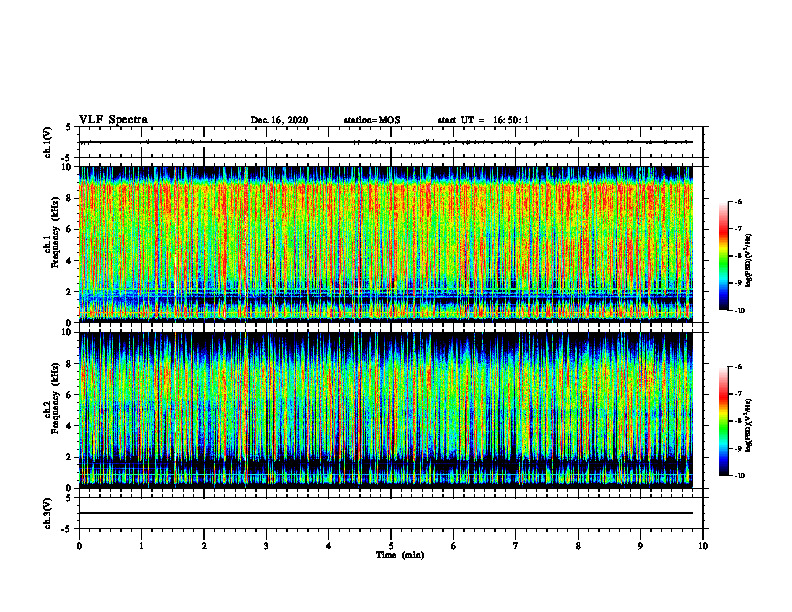Viewport: 792px width, 612px height.
Task: Click the "4" kHz tick on ch.2 axis
Action: pos(70,426)
